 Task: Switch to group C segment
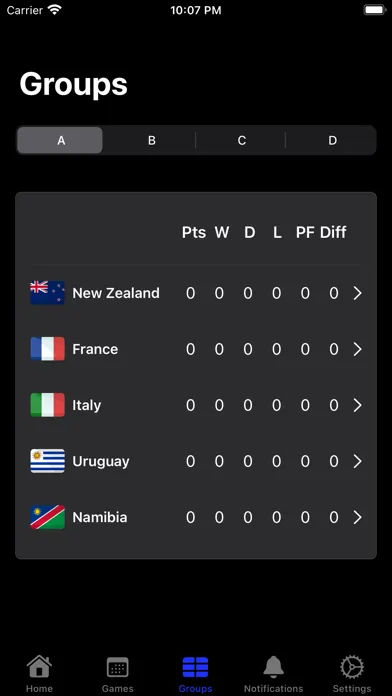[x=242, y=140]
